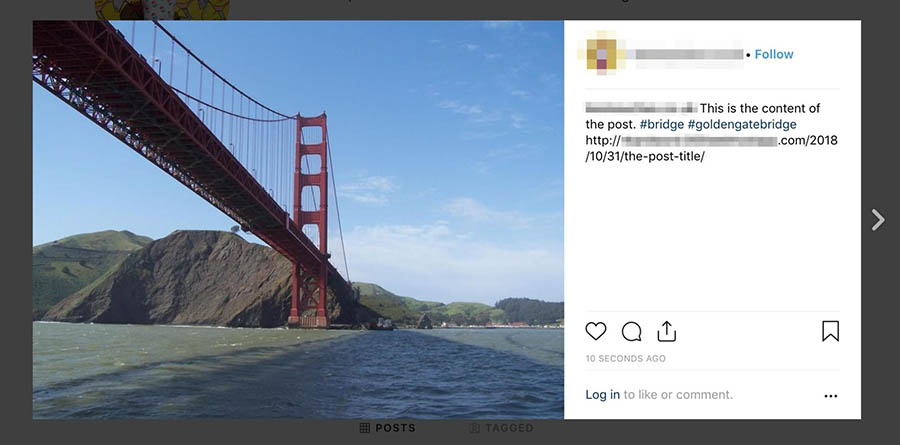Open the #goldengatebridge hashtag
The height and width of the screenshot is (445, 900).
pos(741,124)
